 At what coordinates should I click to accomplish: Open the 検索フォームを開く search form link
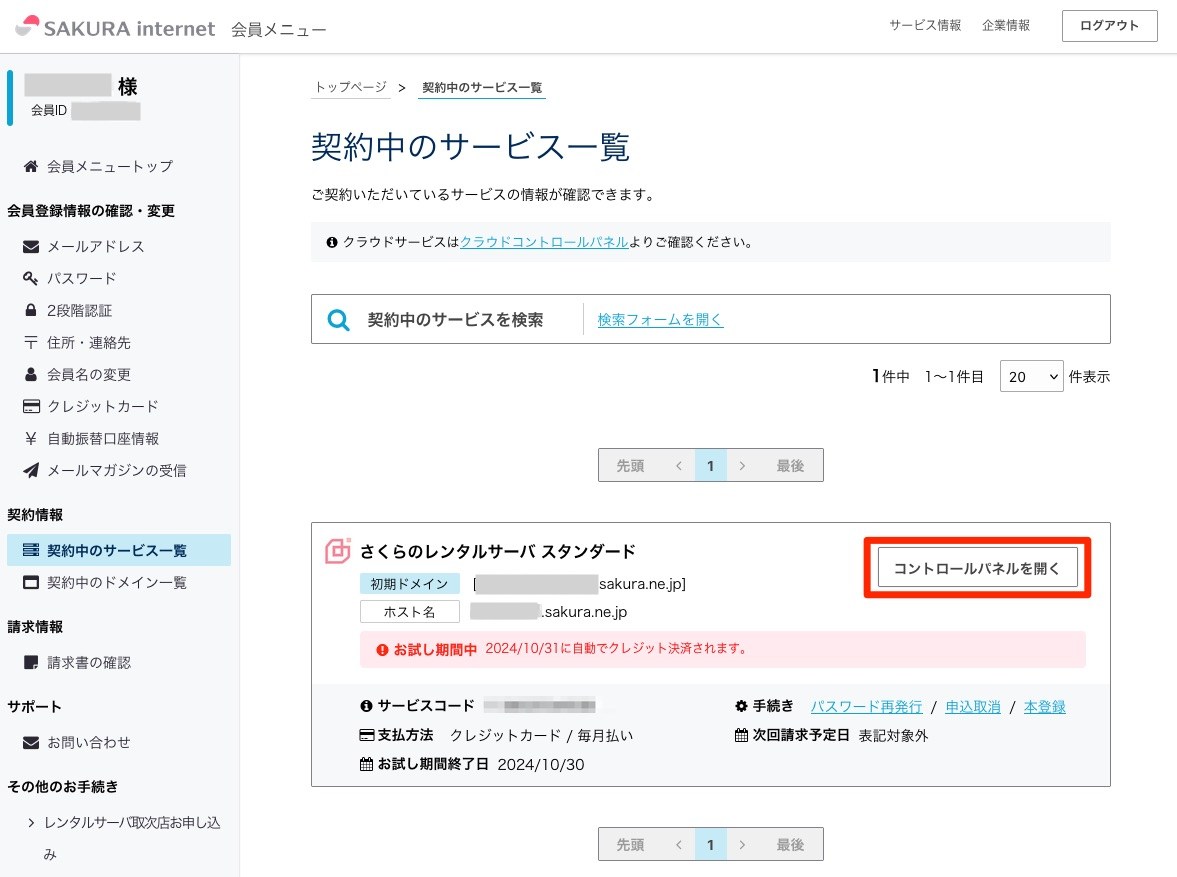click(660, 320)
